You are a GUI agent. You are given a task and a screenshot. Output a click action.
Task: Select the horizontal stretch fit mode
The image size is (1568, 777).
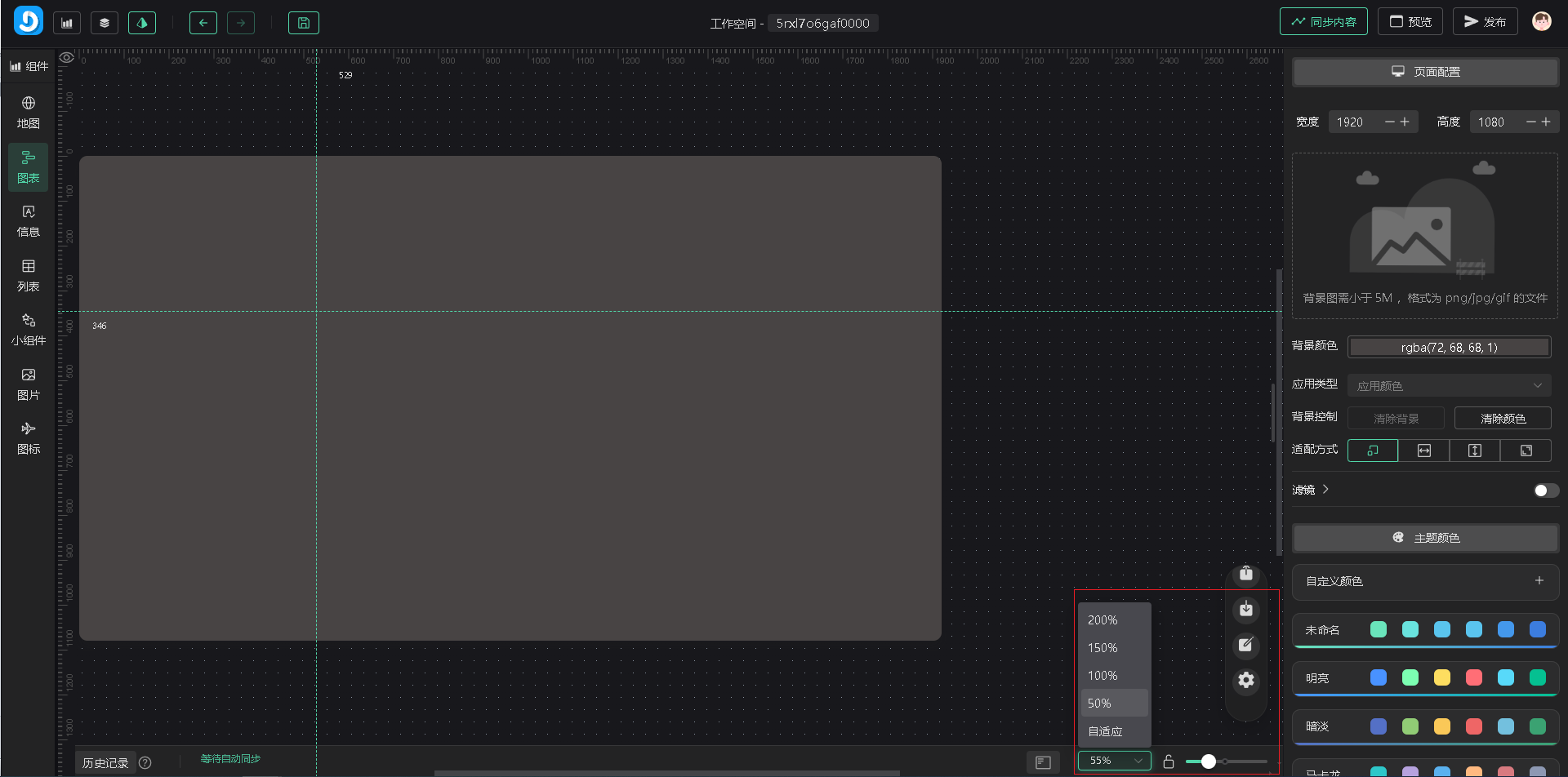[1423, 451]
